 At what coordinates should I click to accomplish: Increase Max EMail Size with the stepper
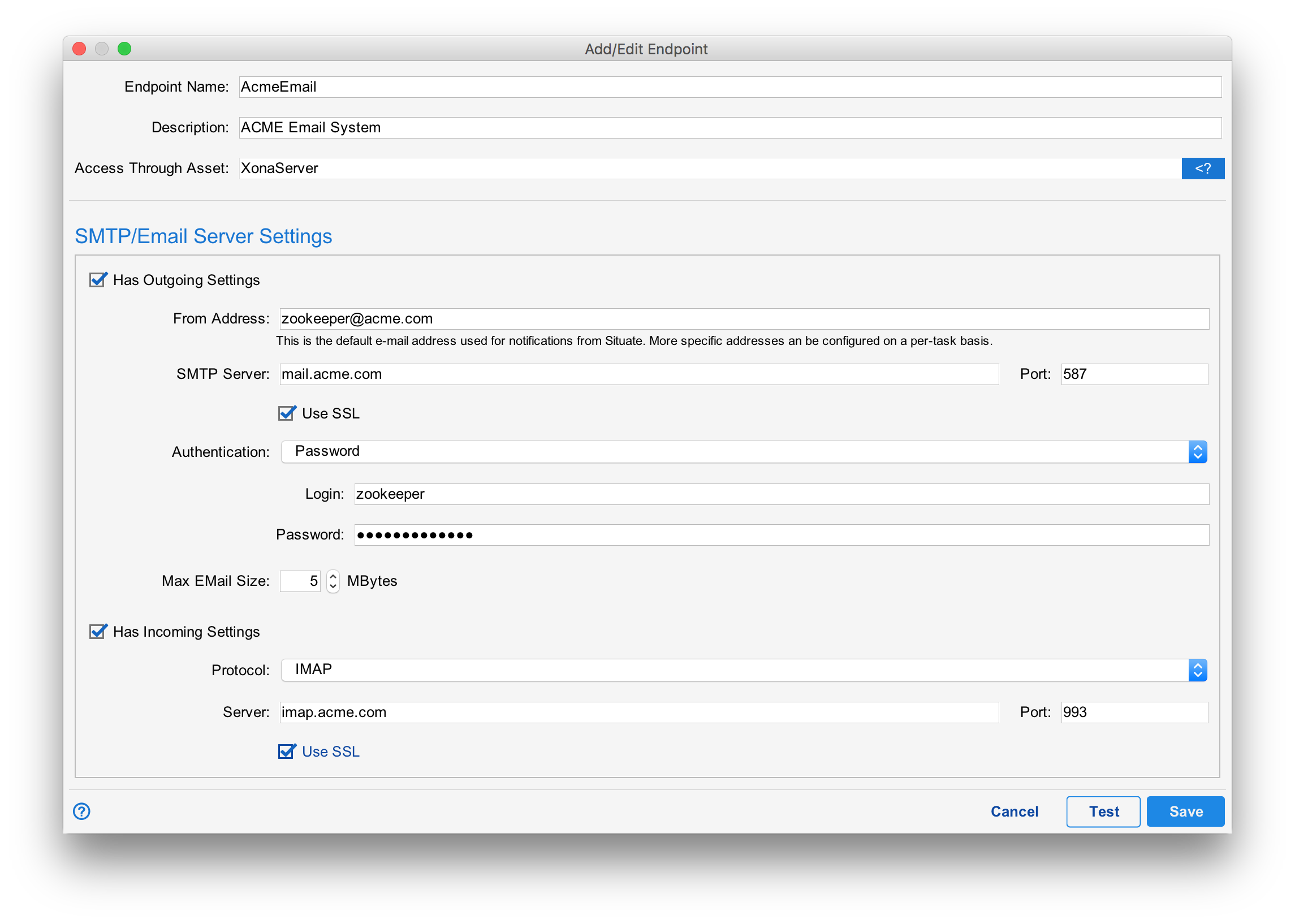[333, 576]
